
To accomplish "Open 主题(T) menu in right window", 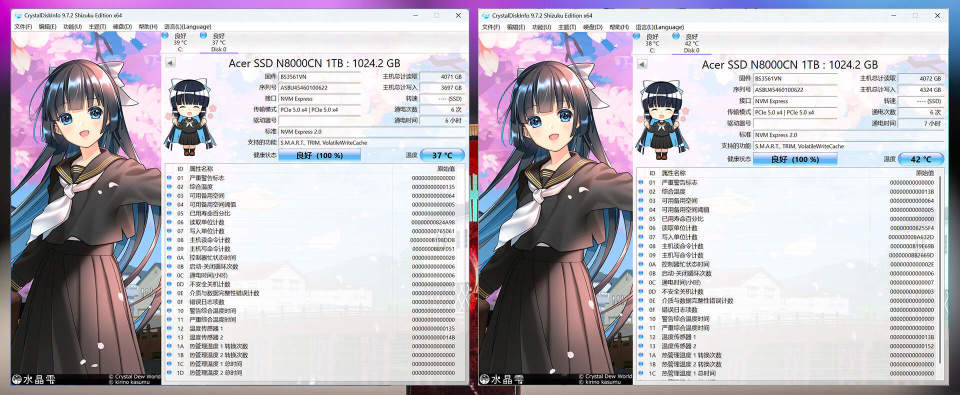I will click(566, 28).
